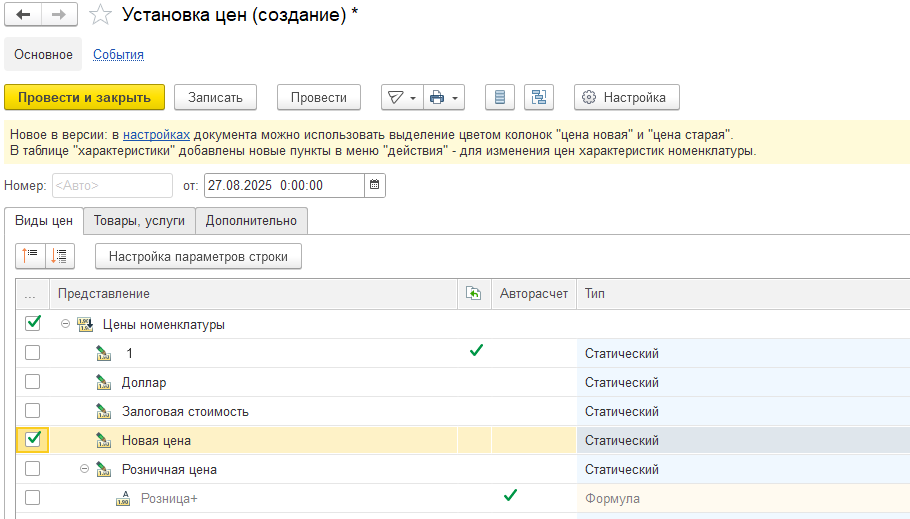910x519 pixels.
Task: Add document to favorites star
Action: coord(100,15)
